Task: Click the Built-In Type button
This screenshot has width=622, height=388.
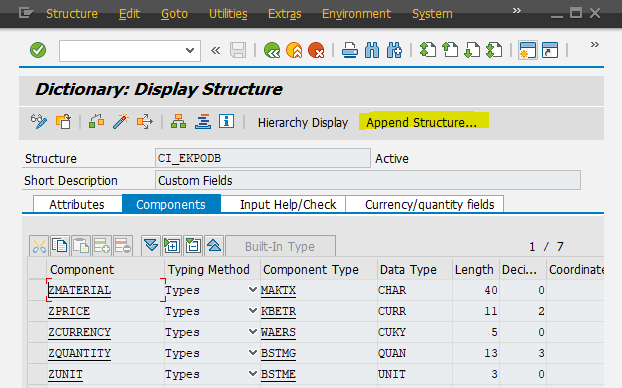Action: pos(280,246)
